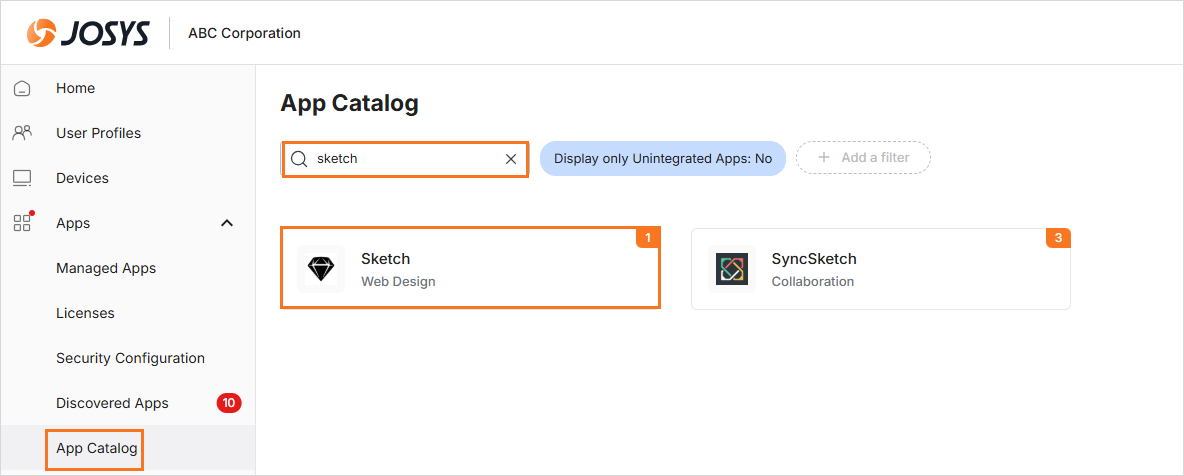Click the Sketch diamond app icon

coord(321,269)
